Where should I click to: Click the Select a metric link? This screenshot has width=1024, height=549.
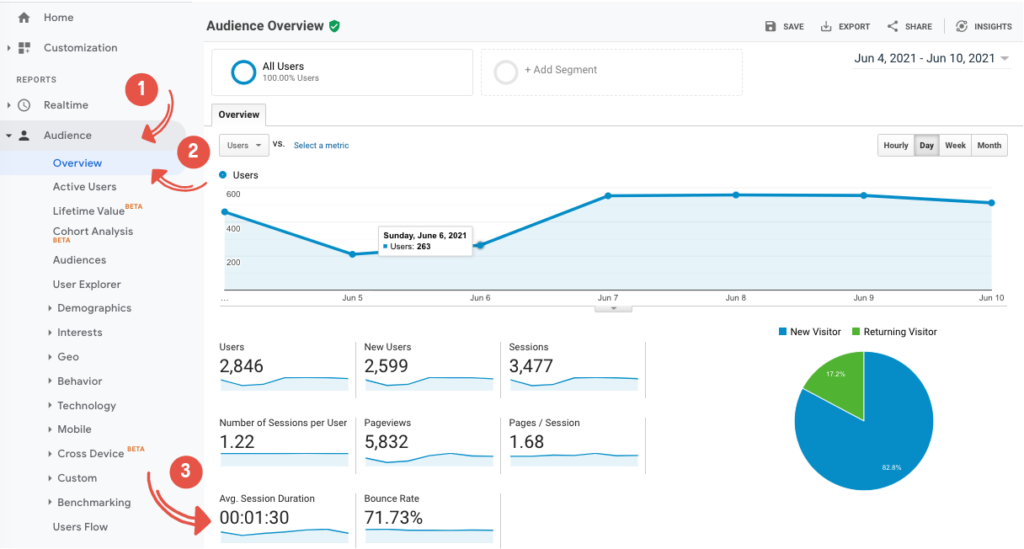321,146
